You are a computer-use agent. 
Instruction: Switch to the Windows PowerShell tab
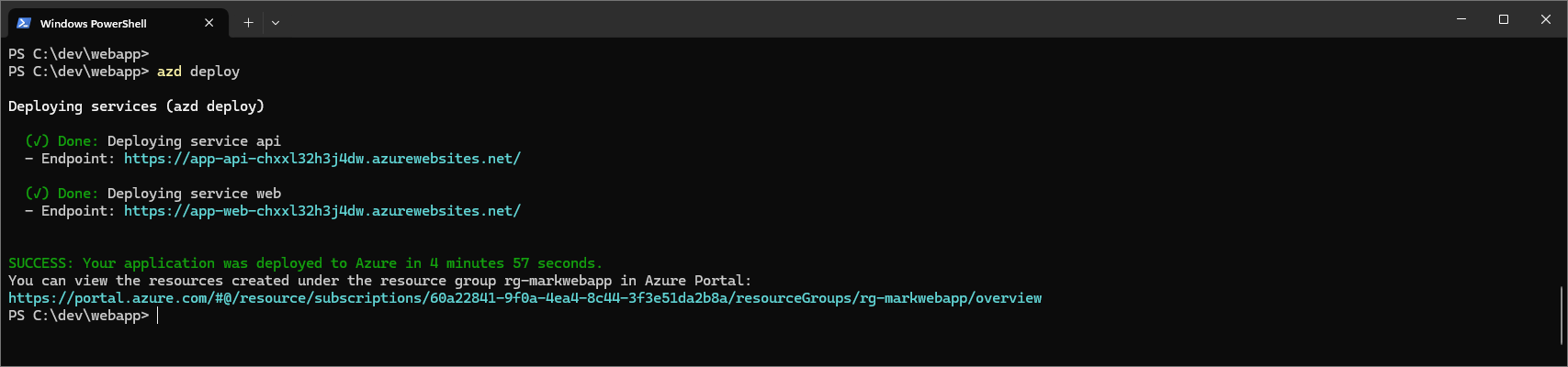pyautogui.click(x=101, y=23)
